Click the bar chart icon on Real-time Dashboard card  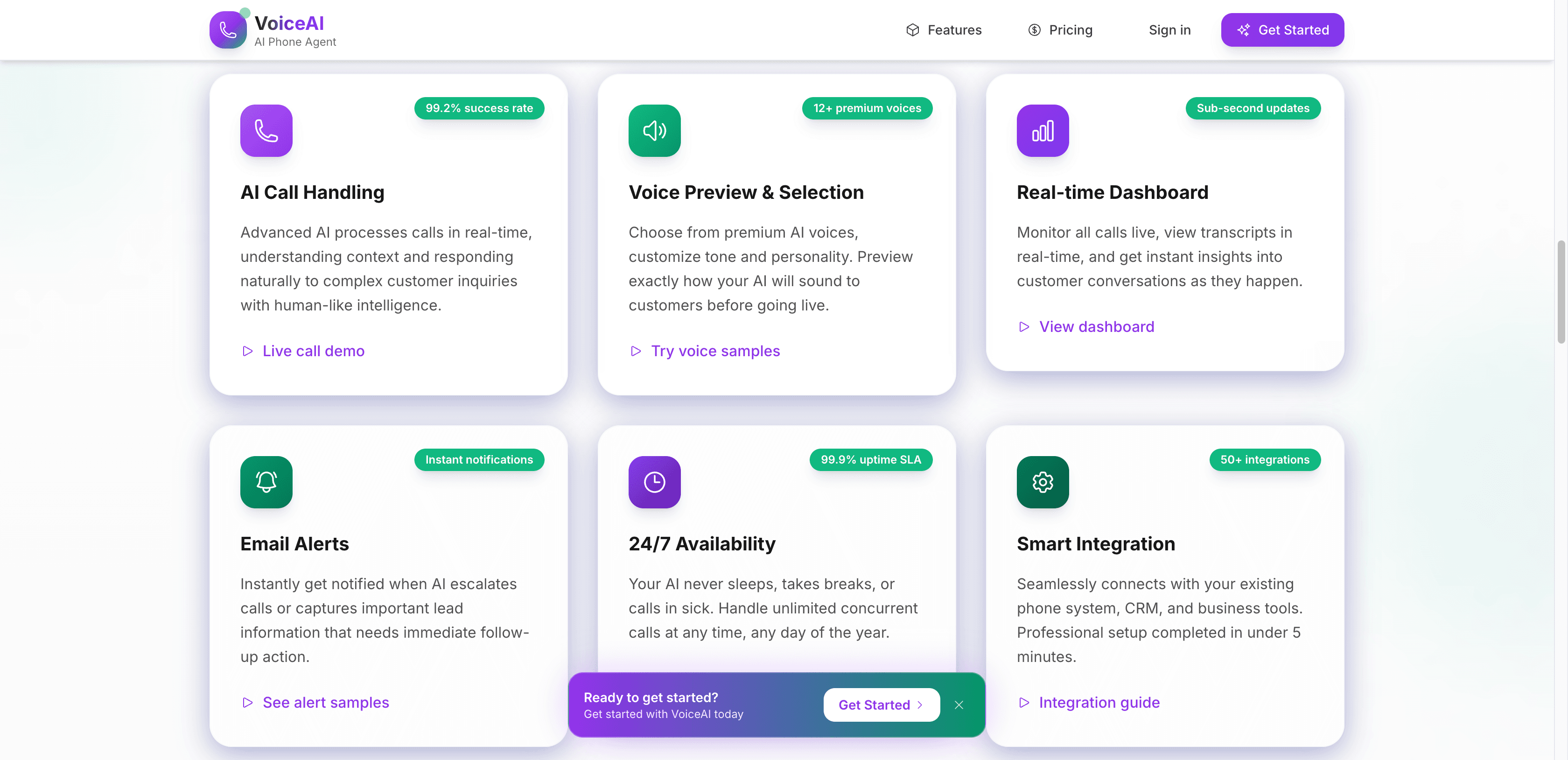pyautogui.click(x=1042, y=130)
